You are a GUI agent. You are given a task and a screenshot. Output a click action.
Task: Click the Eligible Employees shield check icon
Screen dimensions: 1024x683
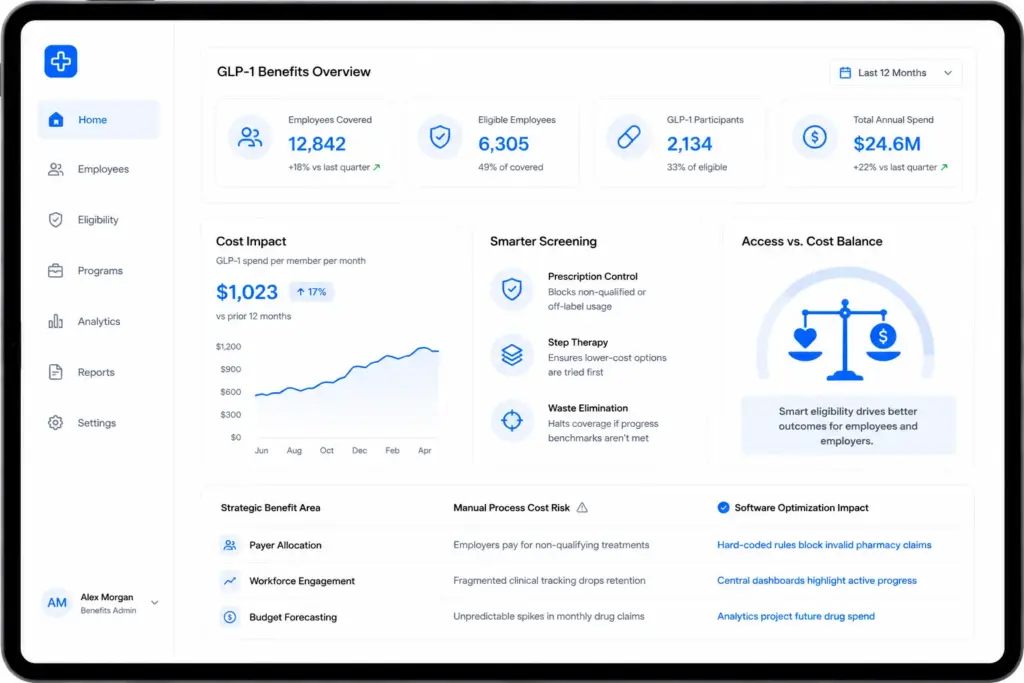[x=440, y=137]
